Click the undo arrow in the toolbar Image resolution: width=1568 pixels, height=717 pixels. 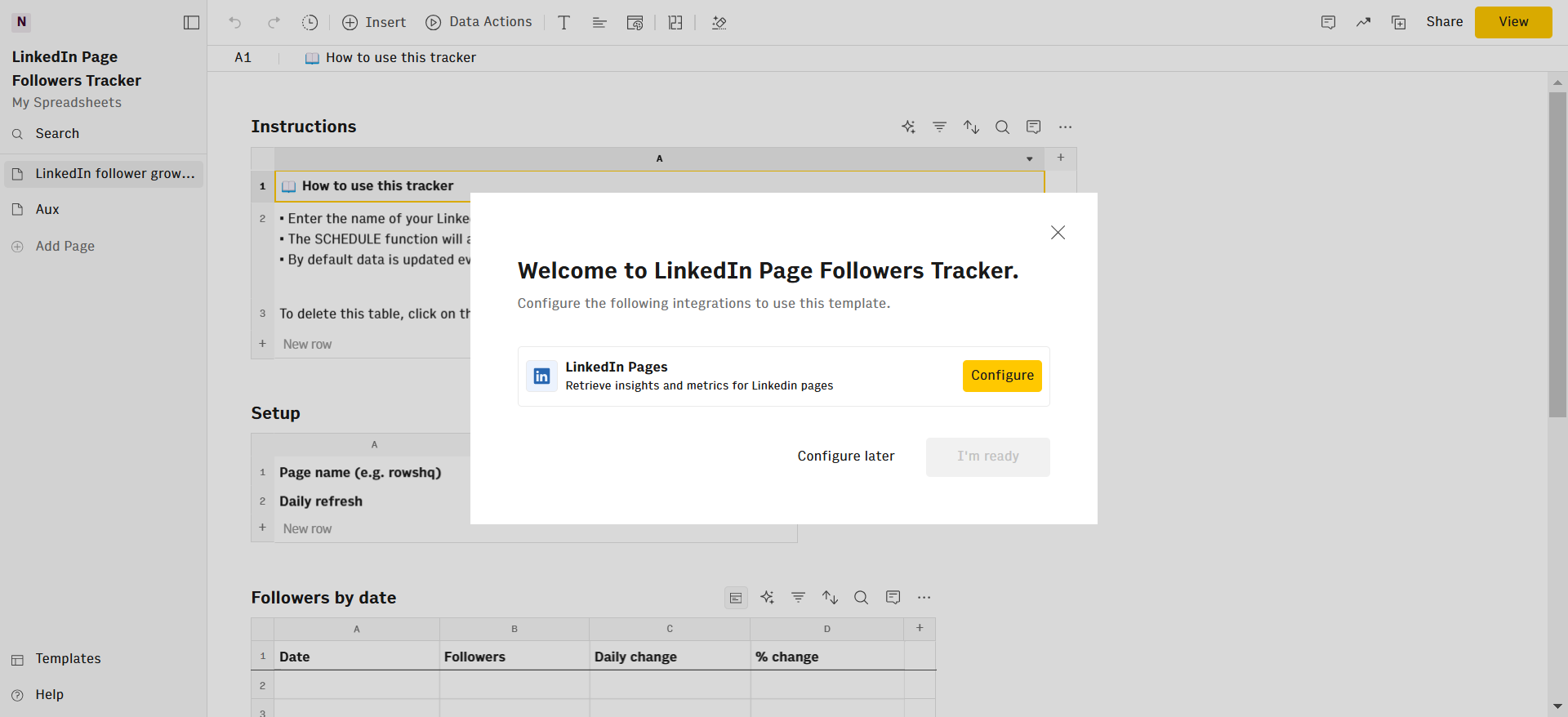click(x=235, y=23)
